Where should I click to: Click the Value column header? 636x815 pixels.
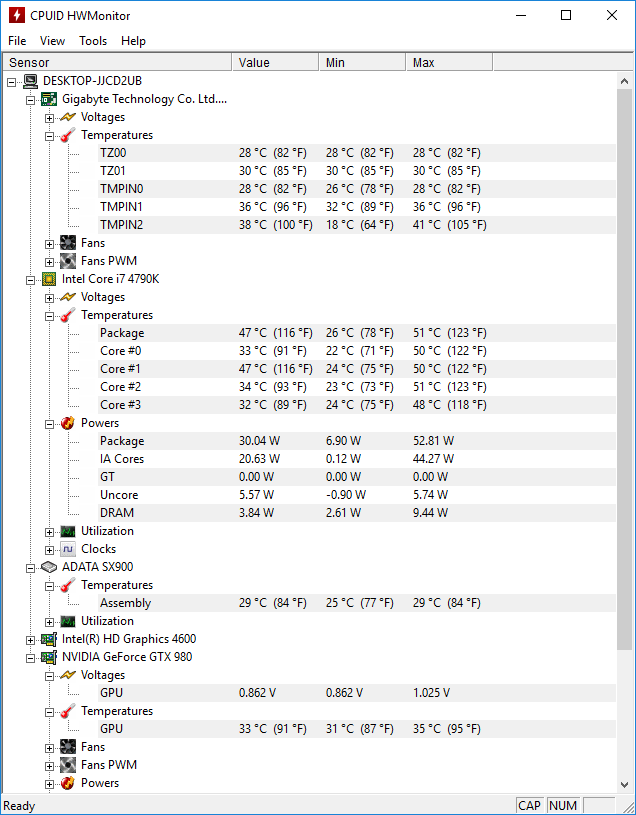pos(275,62)
